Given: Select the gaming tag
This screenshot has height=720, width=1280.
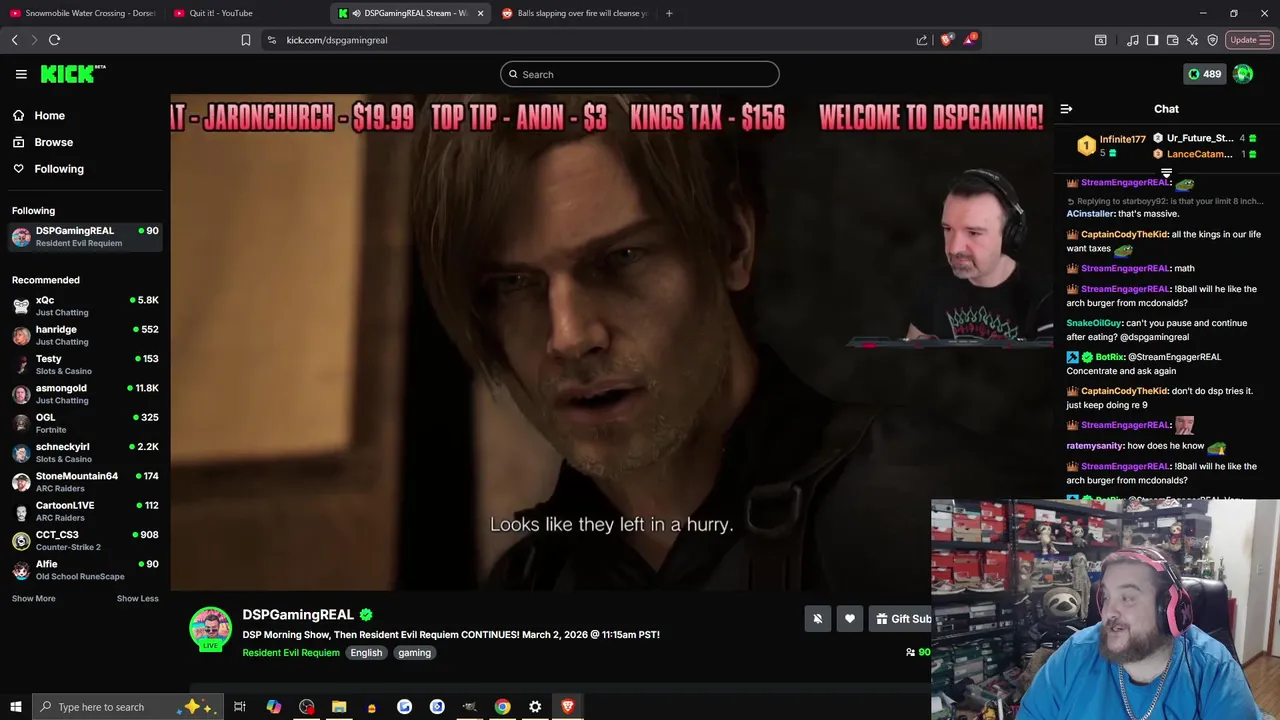Looking at the screenshot, I should tap(414, 653).
